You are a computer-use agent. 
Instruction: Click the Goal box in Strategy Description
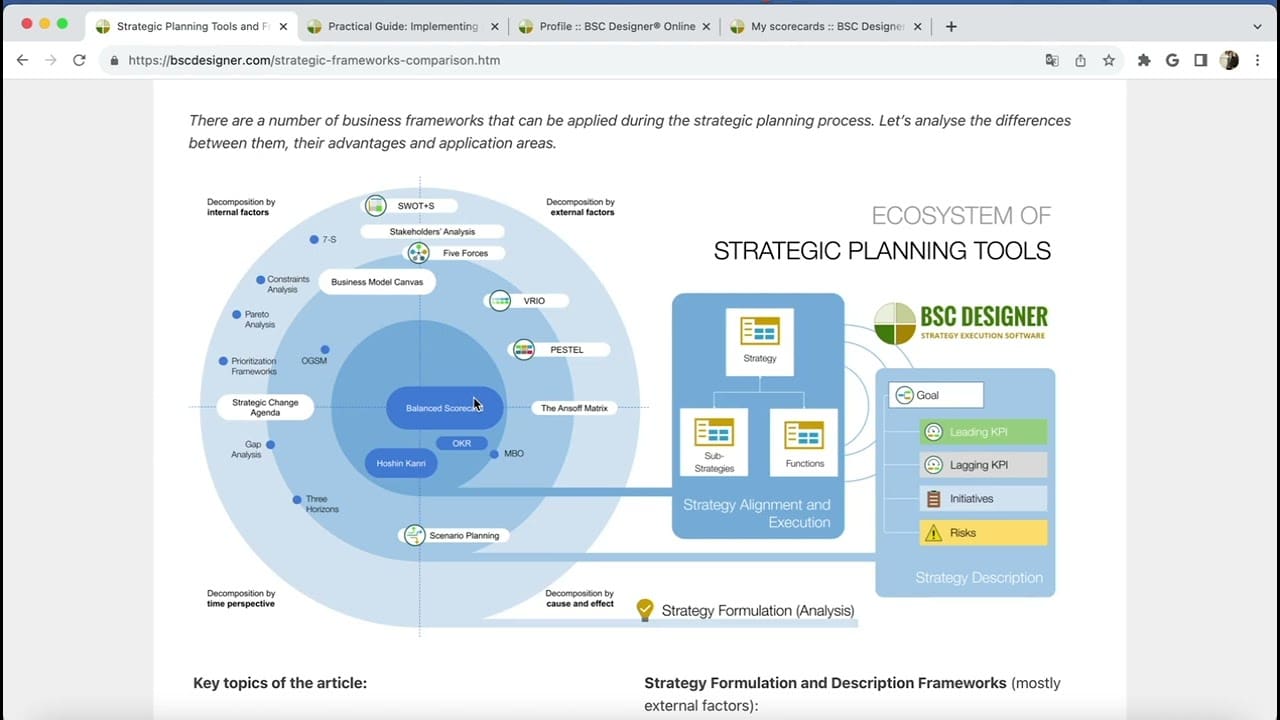pos(936,395)
